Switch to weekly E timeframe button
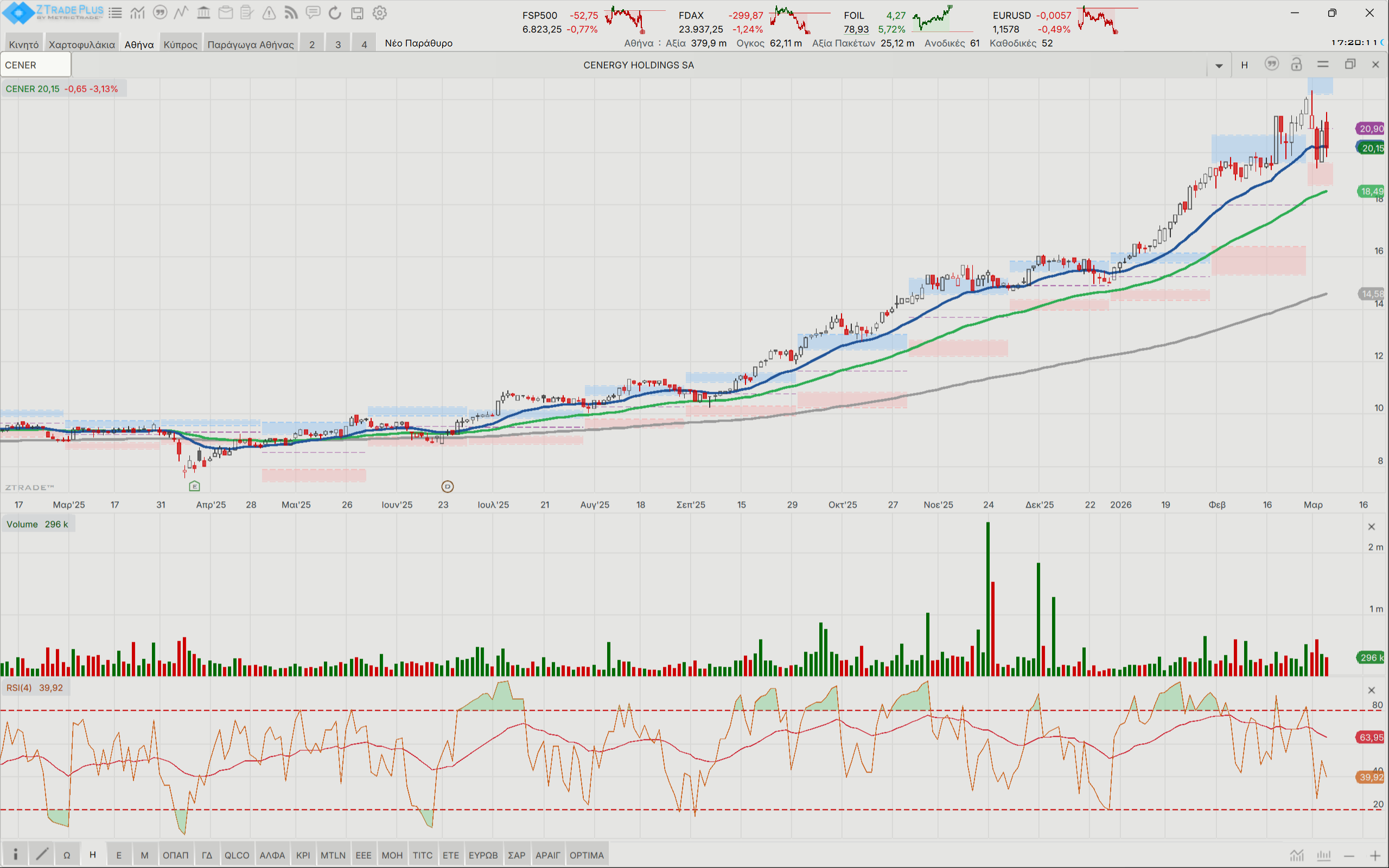The image size is (1389, 868). click(119, 855)
